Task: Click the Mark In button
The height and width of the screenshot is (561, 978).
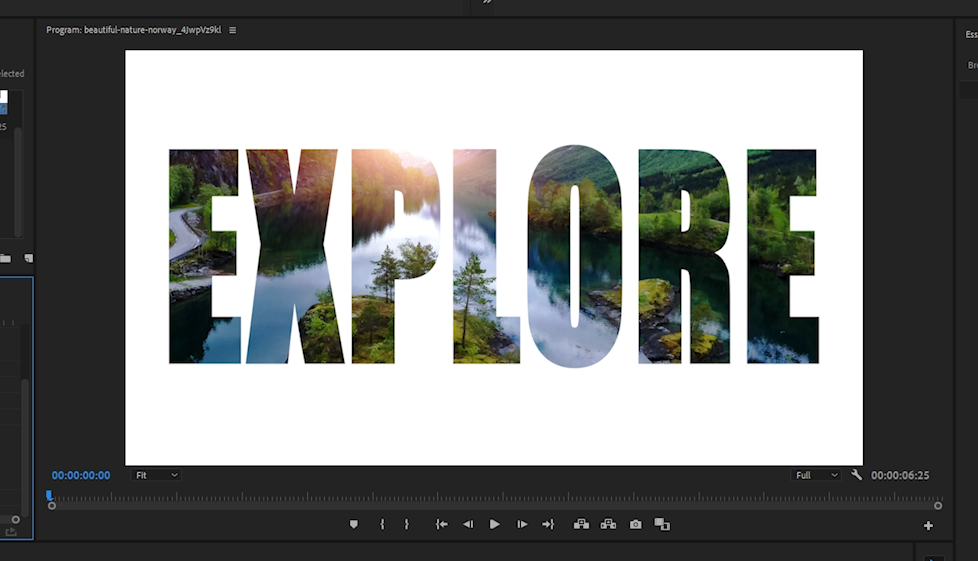Action: pyautogui.click(x=382, y=525)
